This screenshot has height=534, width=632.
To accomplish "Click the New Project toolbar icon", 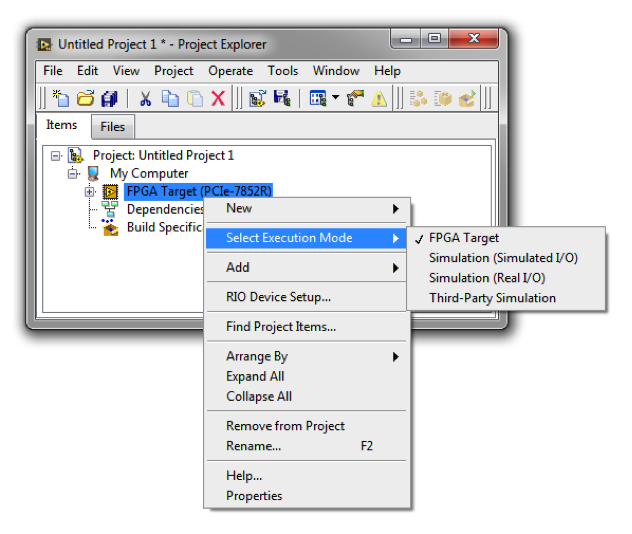I will point(62,98).
